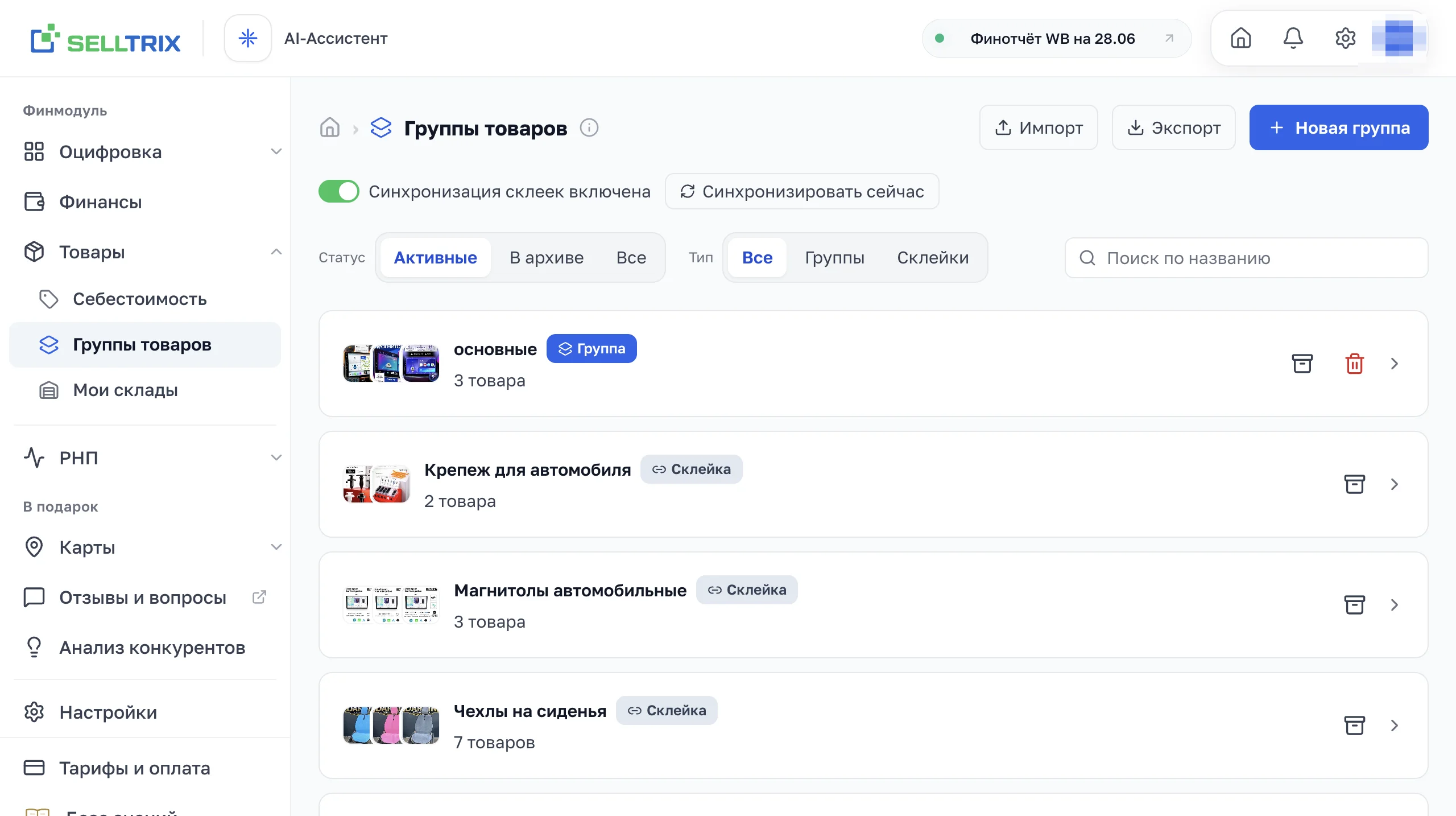Filter by Группы type

click(834, 258)
